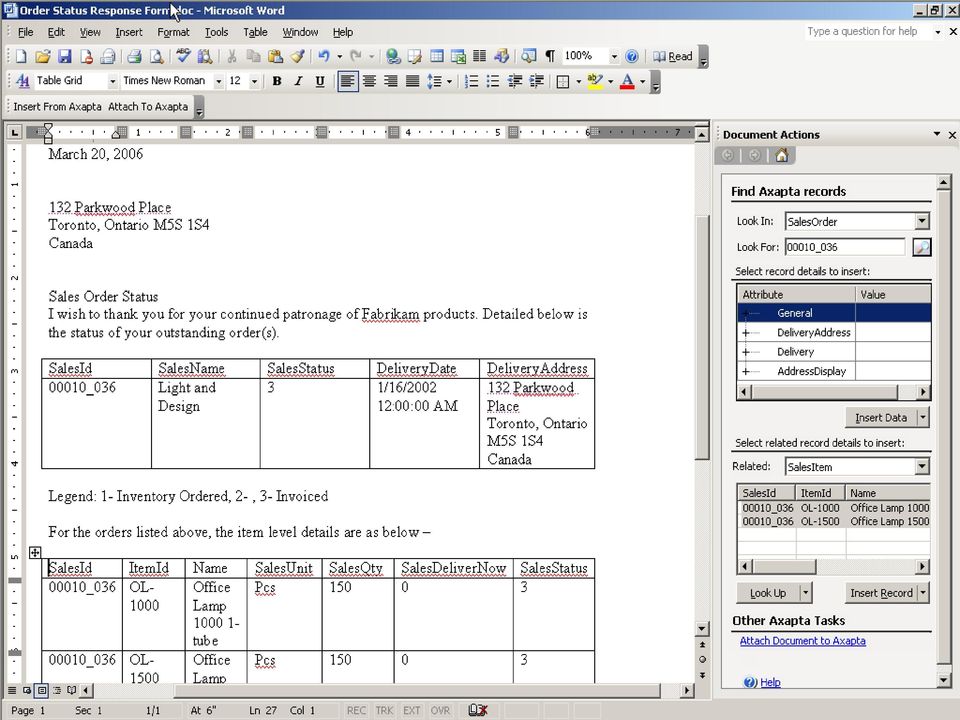Apply the yellow Highlight color
The width and height of the screenshot is (960, 720).
click(x=594, y=81)
